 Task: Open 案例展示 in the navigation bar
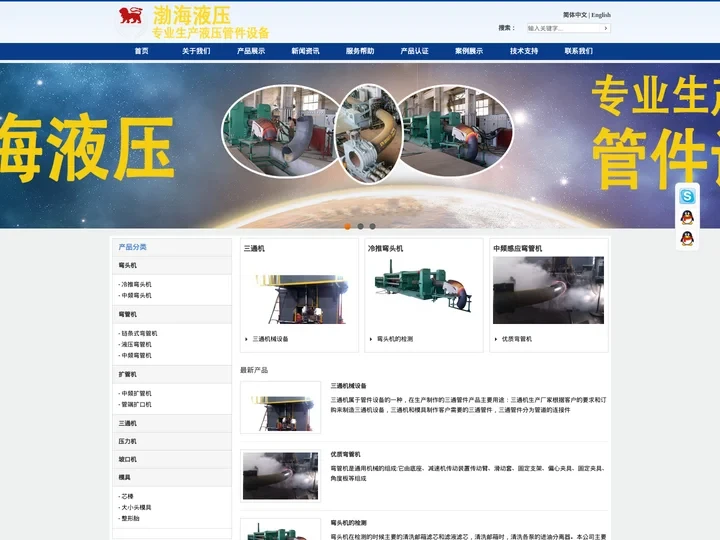point(469,51)
